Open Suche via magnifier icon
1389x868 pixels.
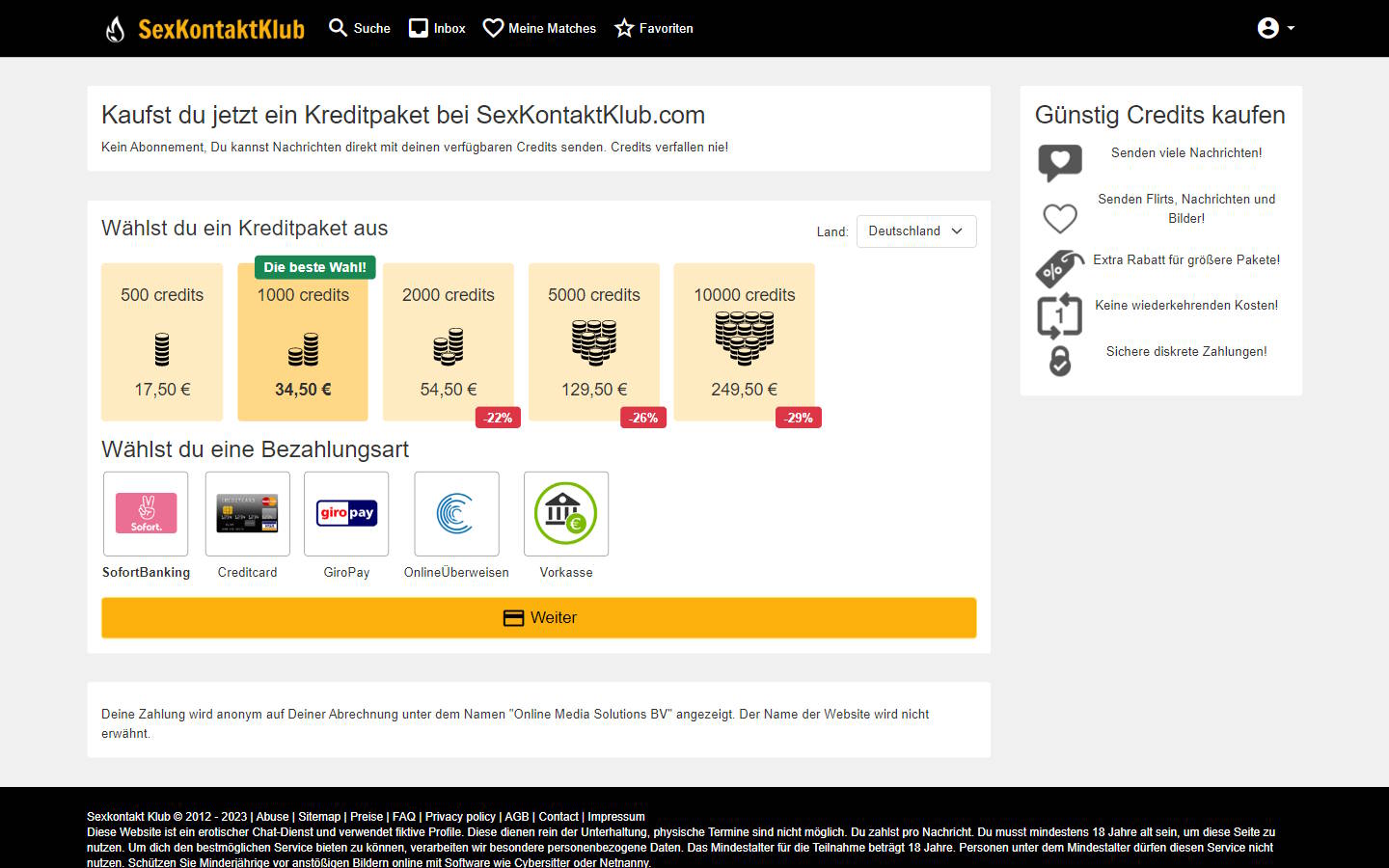tap(338, 28)
